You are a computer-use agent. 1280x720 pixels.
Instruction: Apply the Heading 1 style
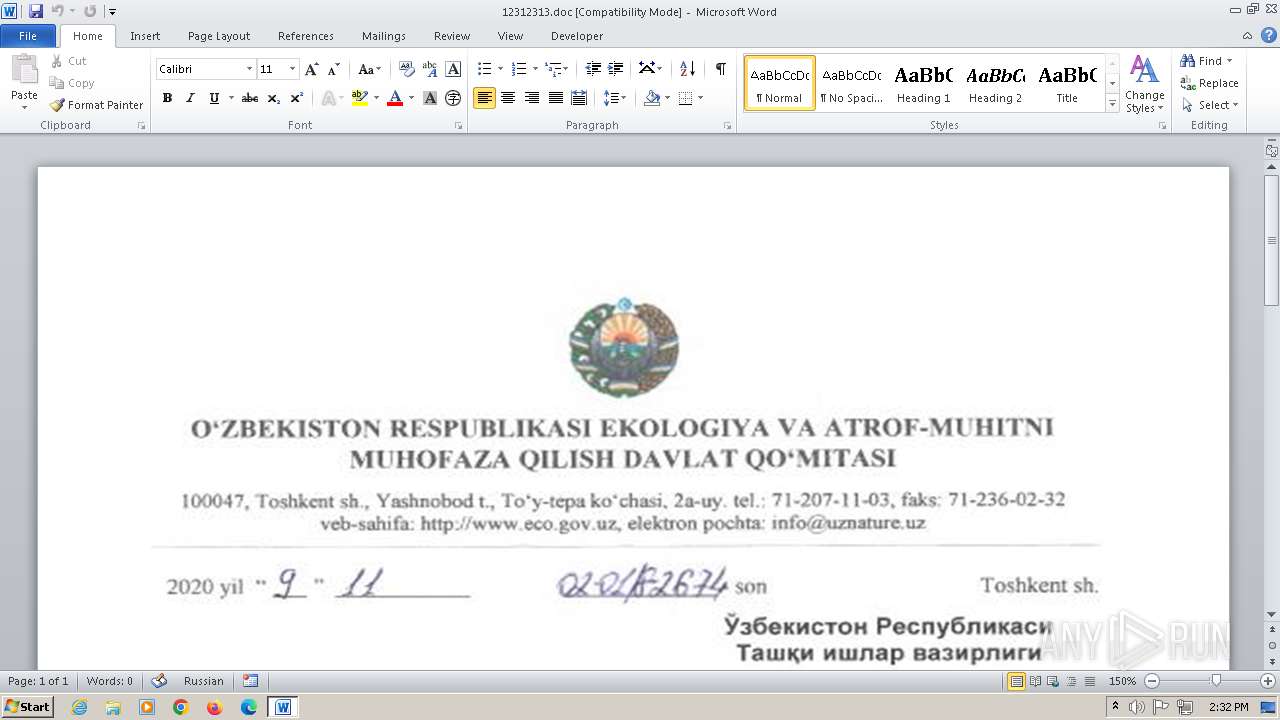(x=923, y=83)
